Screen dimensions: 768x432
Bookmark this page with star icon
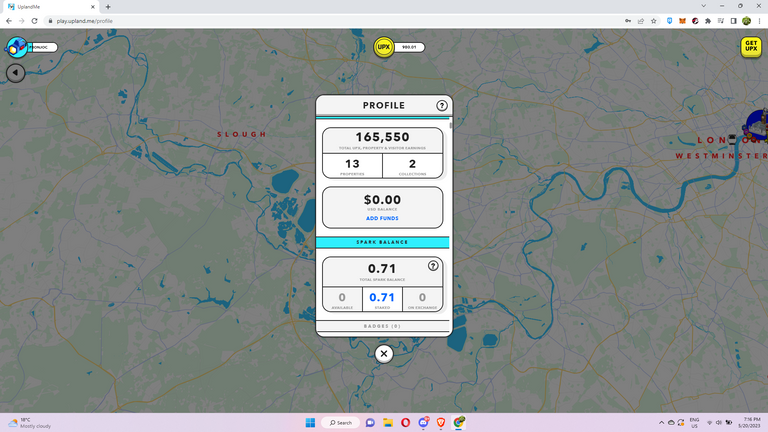tap(653, 21)
